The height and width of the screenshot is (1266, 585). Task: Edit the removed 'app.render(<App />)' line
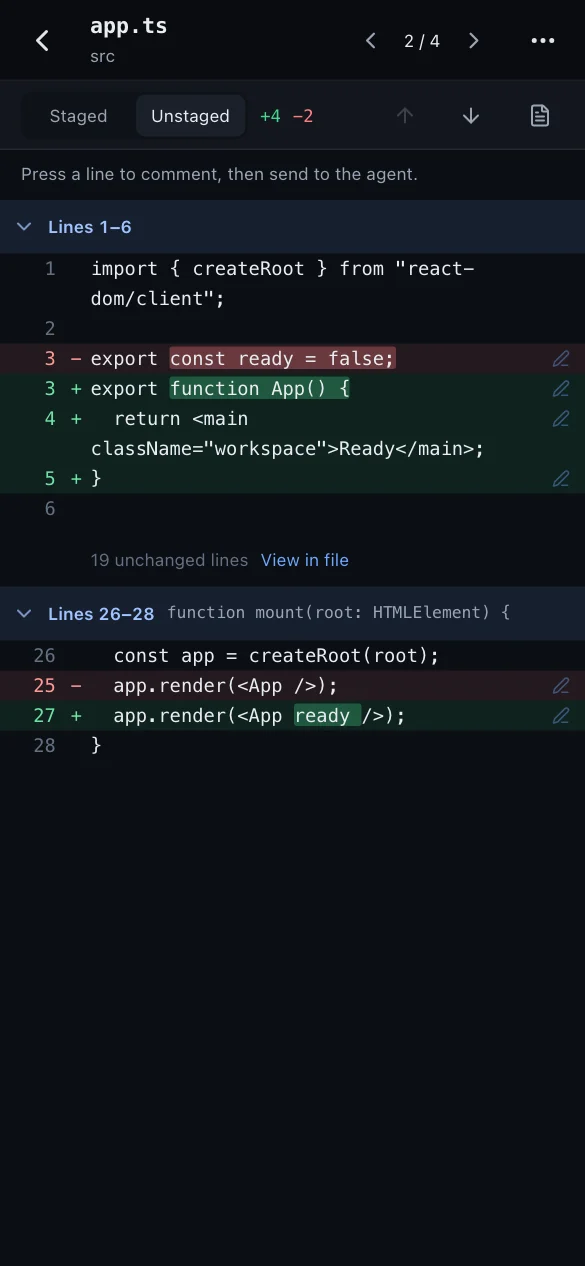tap(561, 685)
